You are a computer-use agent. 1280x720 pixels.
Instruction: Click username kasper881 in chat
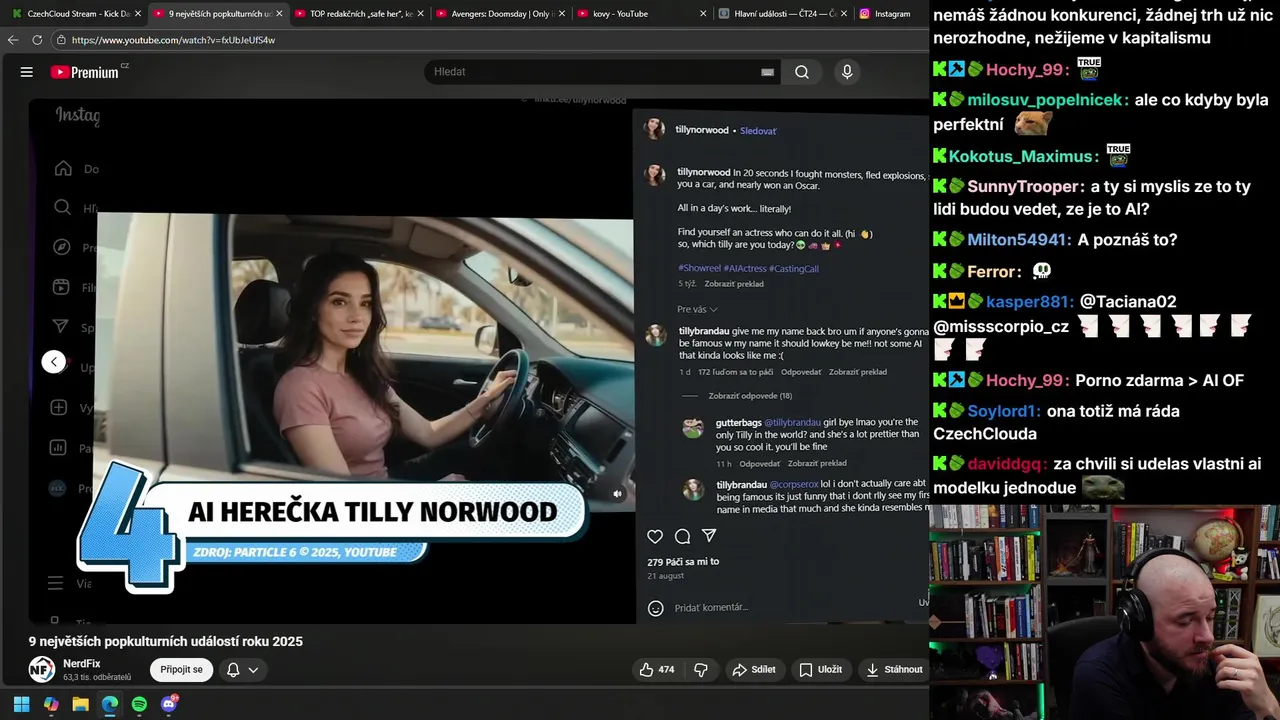(x=1027, y=302)
